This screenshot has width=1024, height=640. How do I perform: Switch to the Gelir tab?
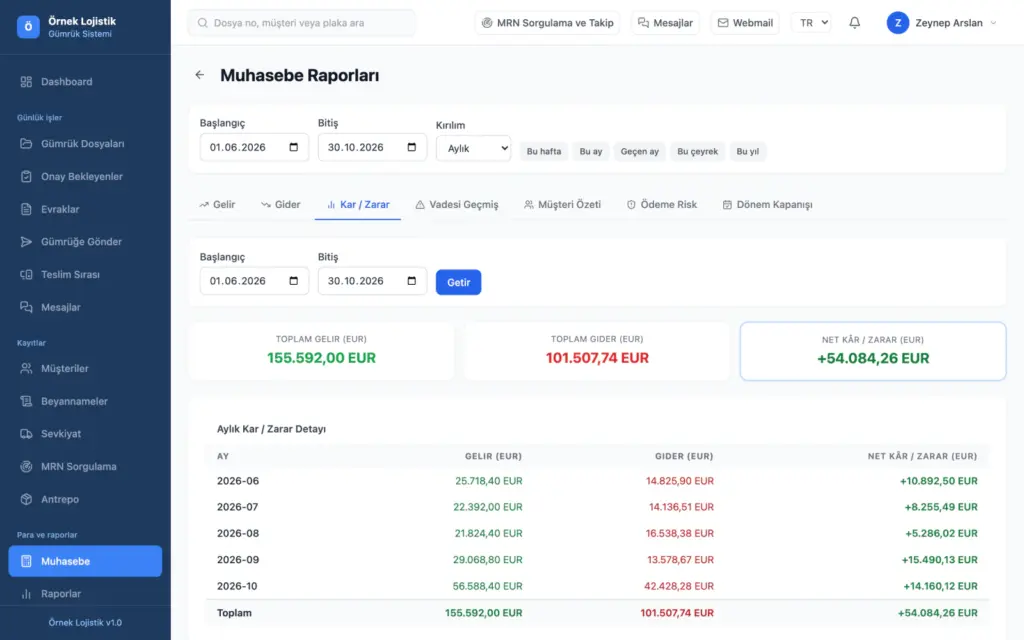coord(217,204)
